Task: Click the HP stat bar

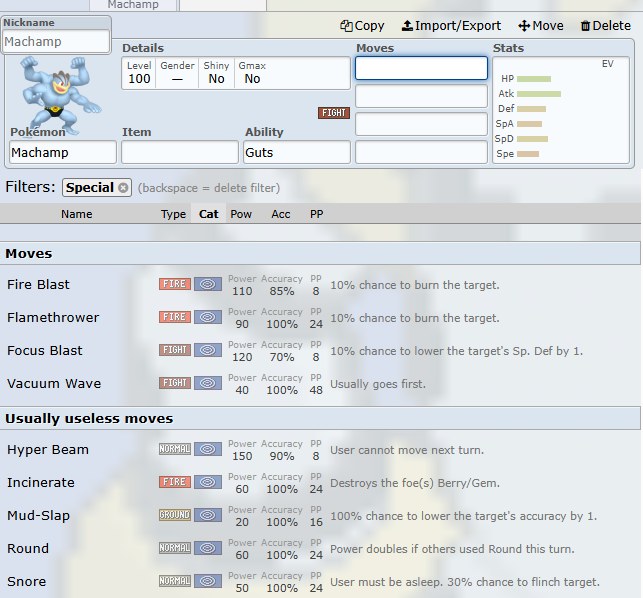Action: [x=534, y=79]
